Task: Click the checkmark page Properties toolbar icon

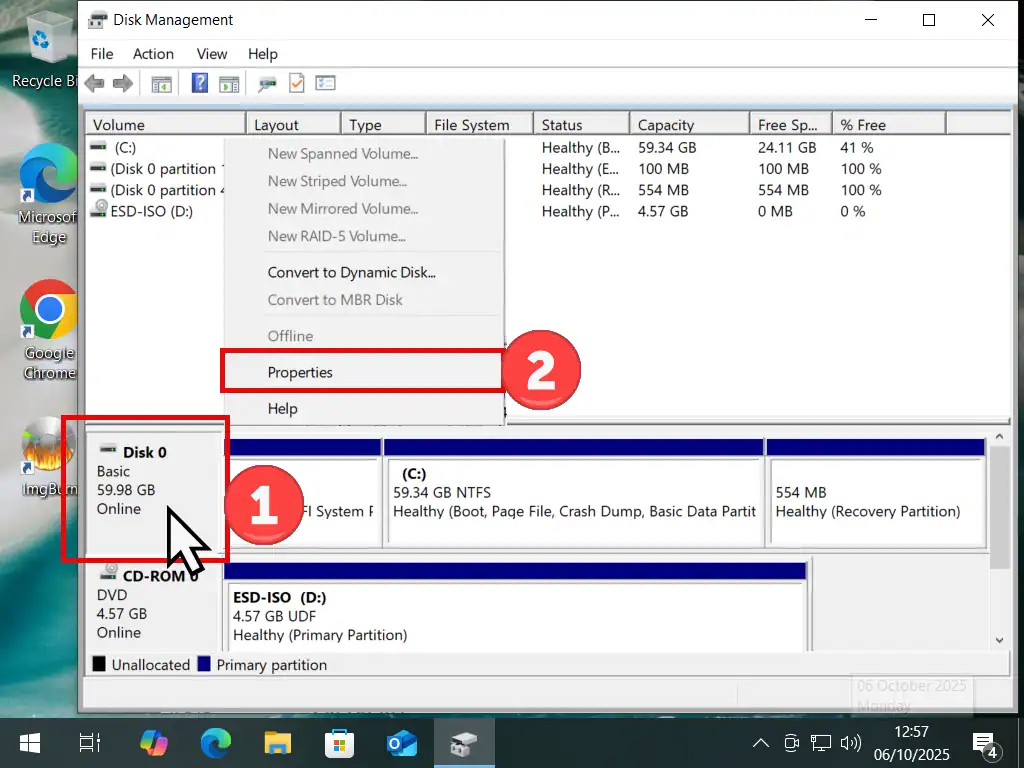Action: click(x=296, y=84)
